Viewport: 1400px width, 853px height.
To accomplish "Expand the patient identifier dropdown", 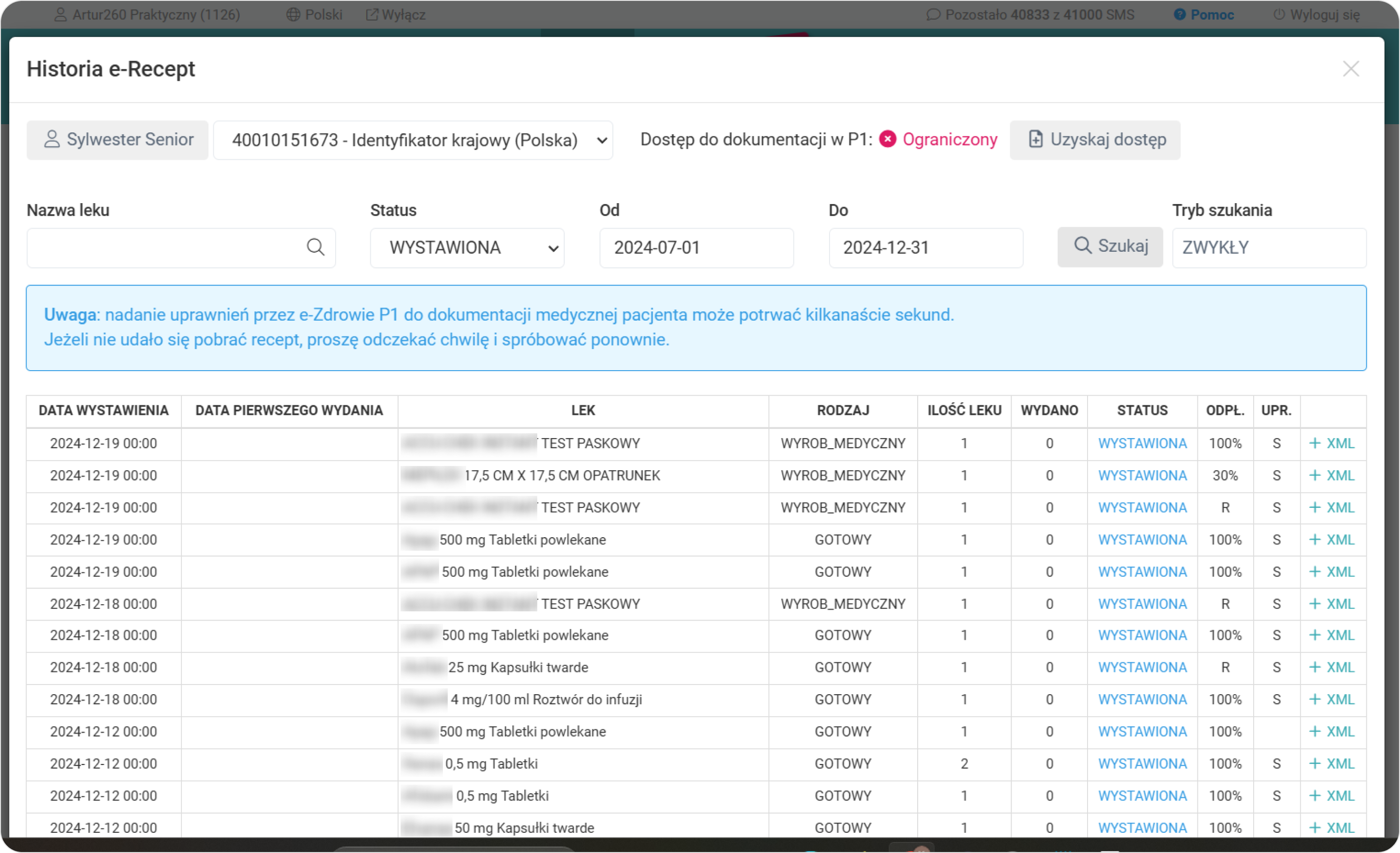I will 413,140.
